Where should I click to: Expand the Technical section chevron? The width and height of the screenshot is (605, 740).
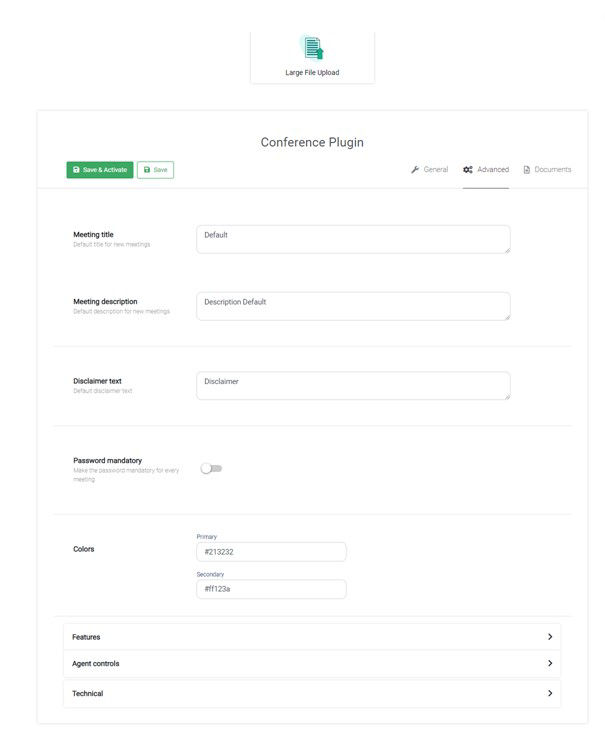pyautogui.click(x=550, y=693)
